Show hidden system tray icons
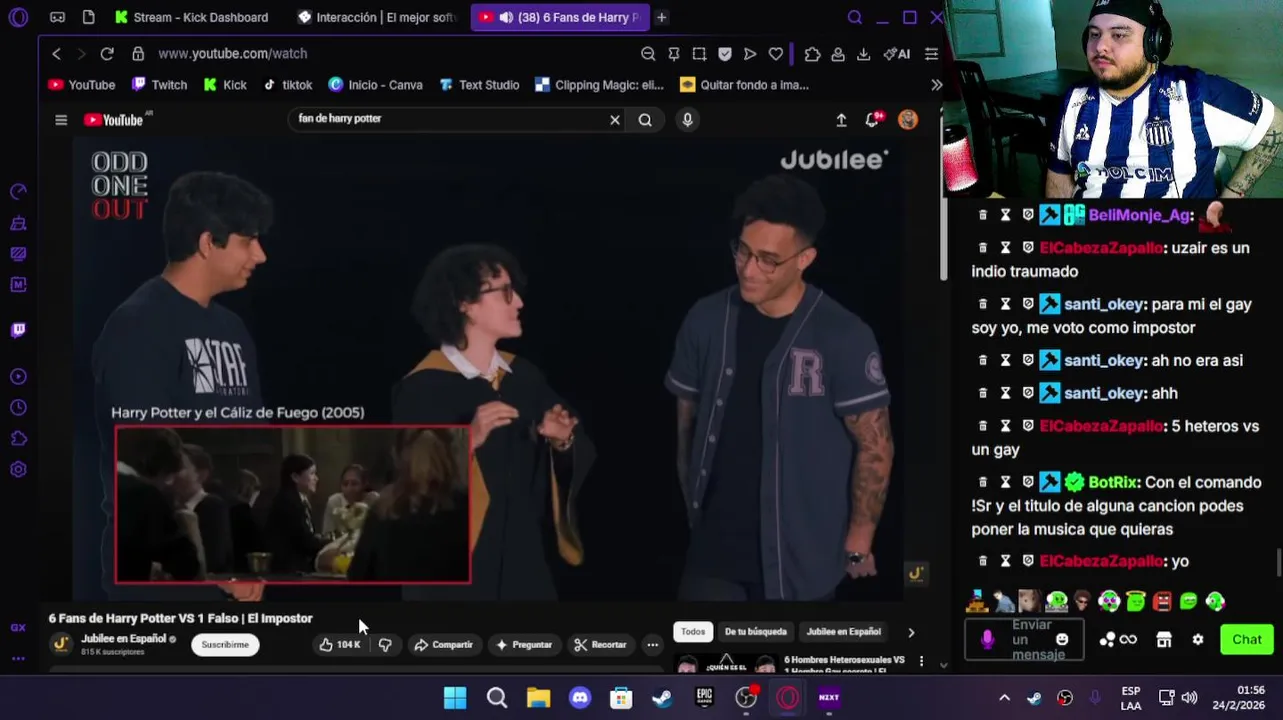This screenshot has height=720, width=1283. click(x=1004, y=698)
